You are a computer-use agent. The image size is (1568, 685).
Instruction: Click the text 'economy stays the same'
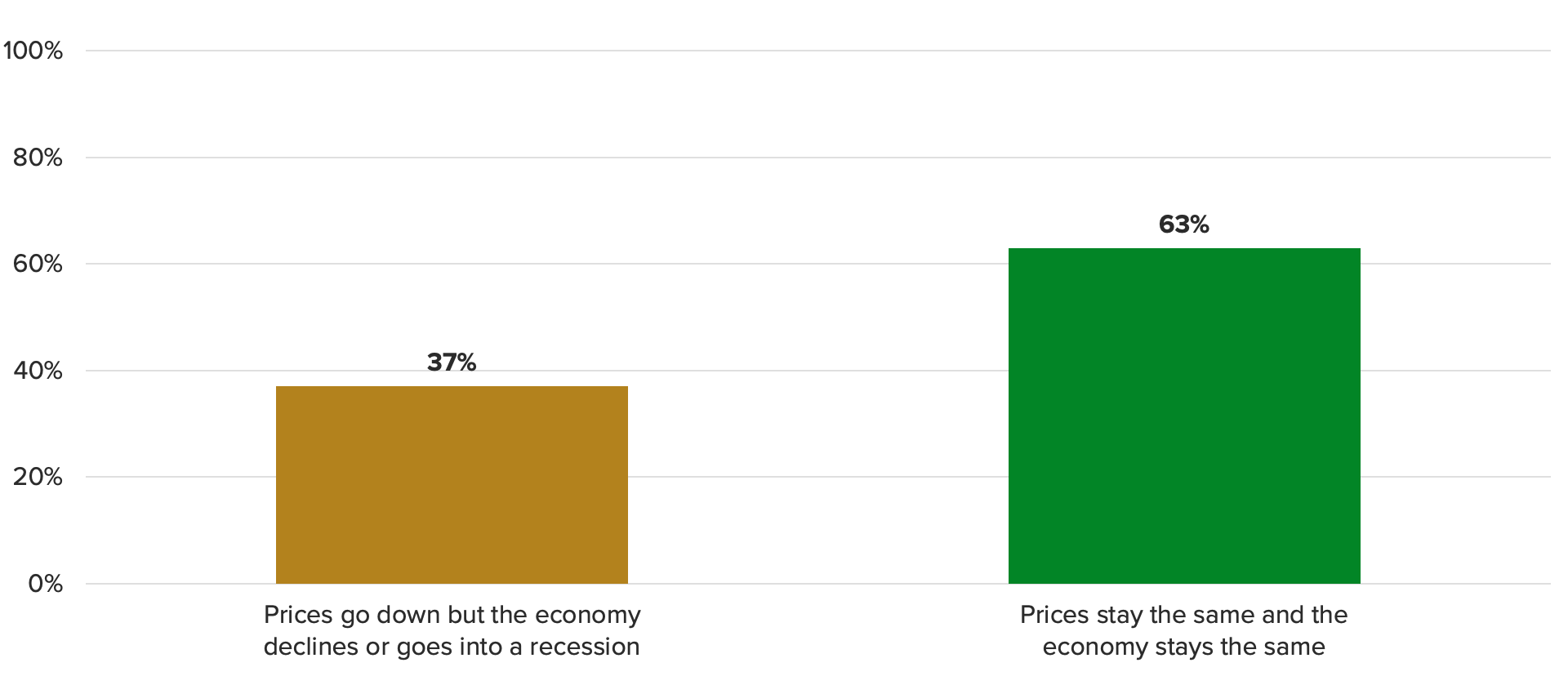(x=1183, y=647)
